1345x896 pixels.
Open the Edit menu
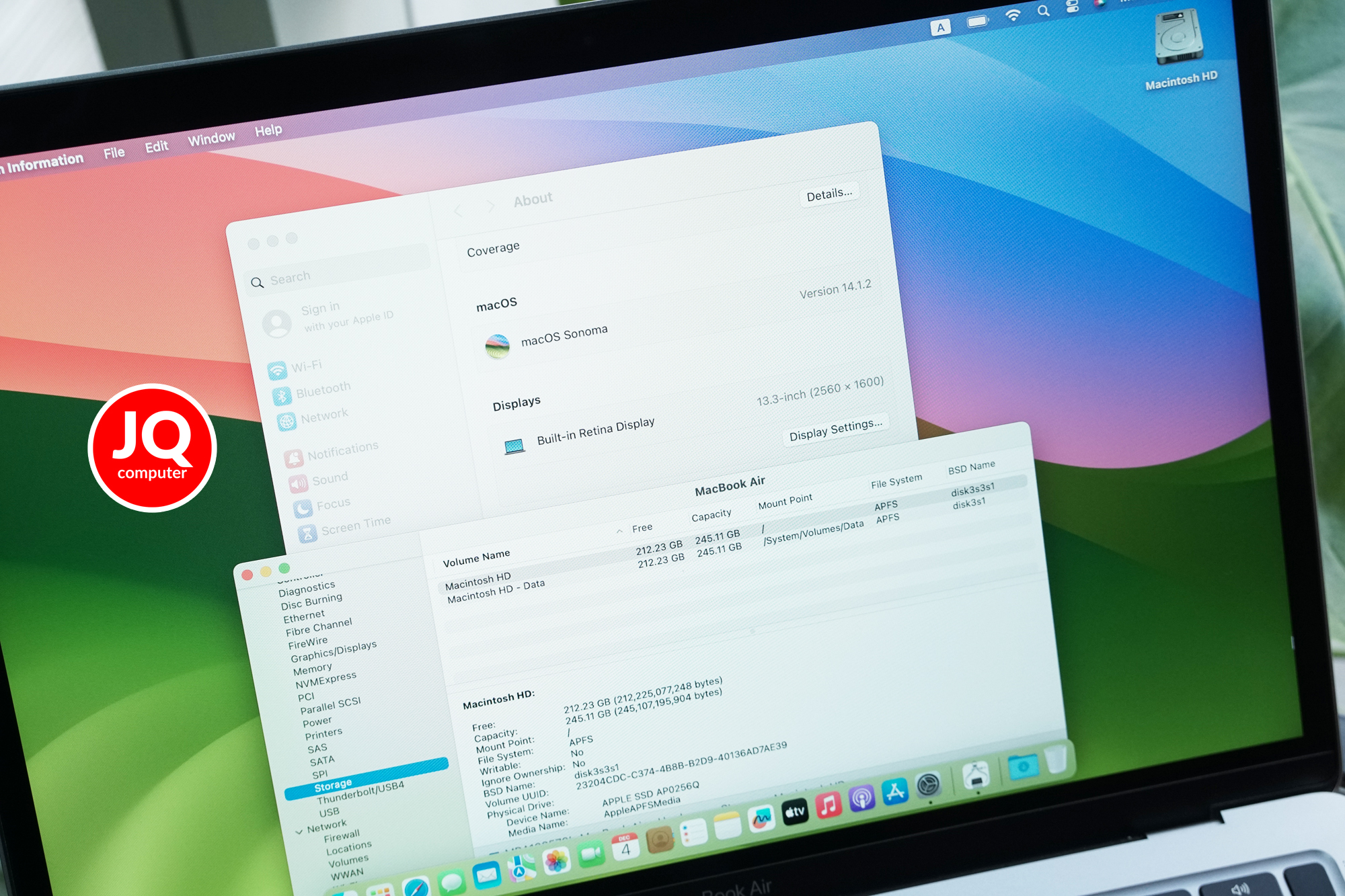point(157,146)
